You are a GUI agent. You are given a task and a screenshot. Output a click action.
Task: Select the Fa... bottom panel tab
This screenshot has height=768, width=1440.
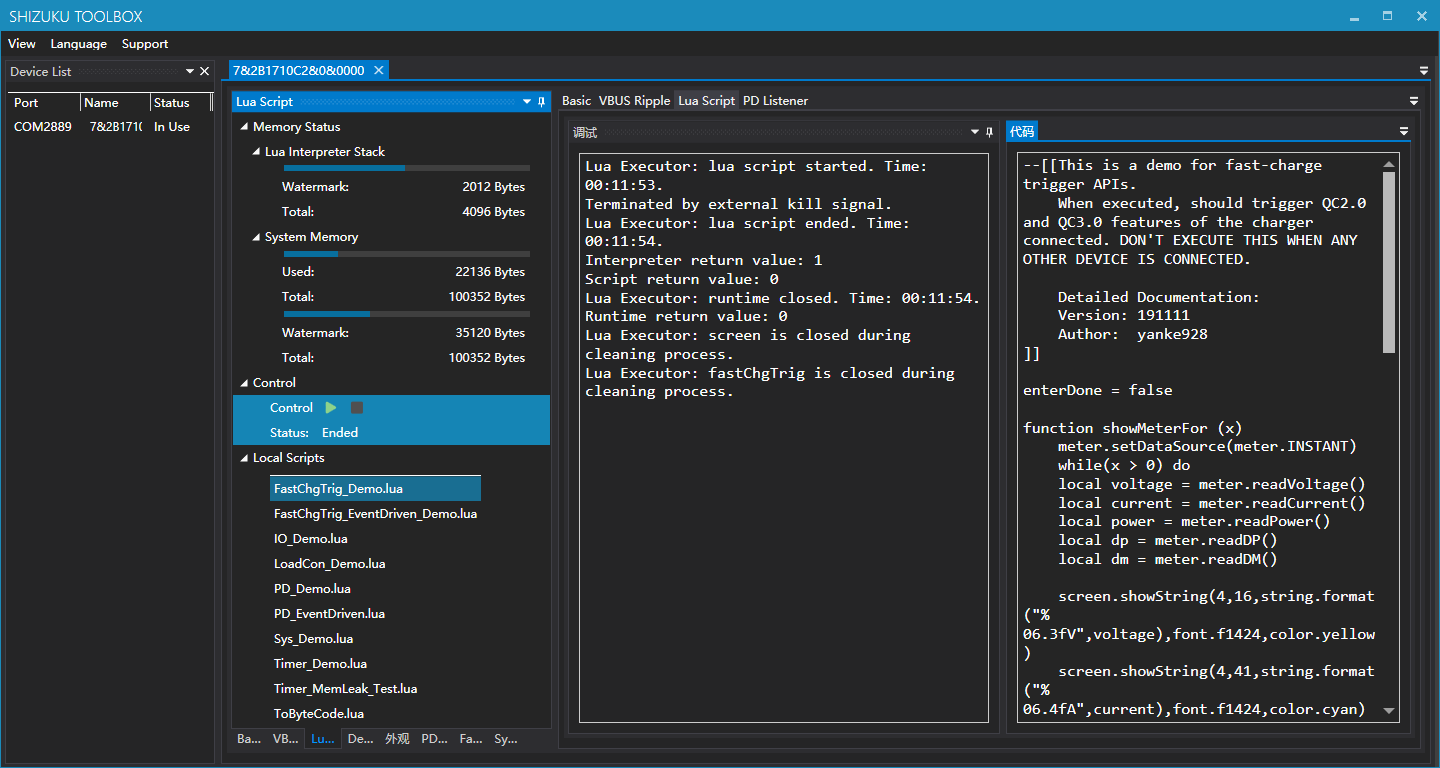click(471, 739)
